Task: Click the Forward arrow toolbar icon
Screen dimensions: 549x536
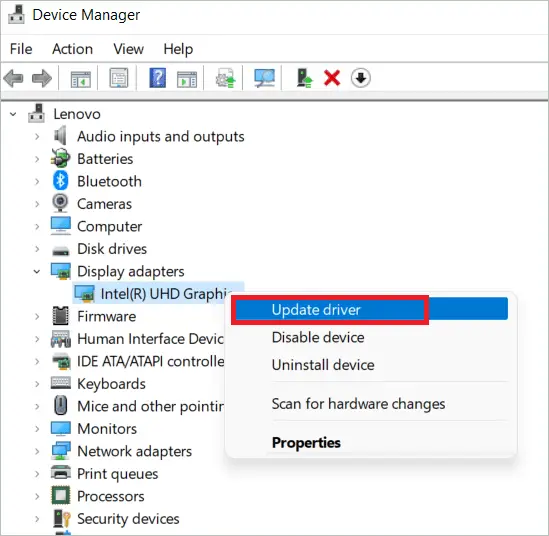Action: tap(42, 78)
